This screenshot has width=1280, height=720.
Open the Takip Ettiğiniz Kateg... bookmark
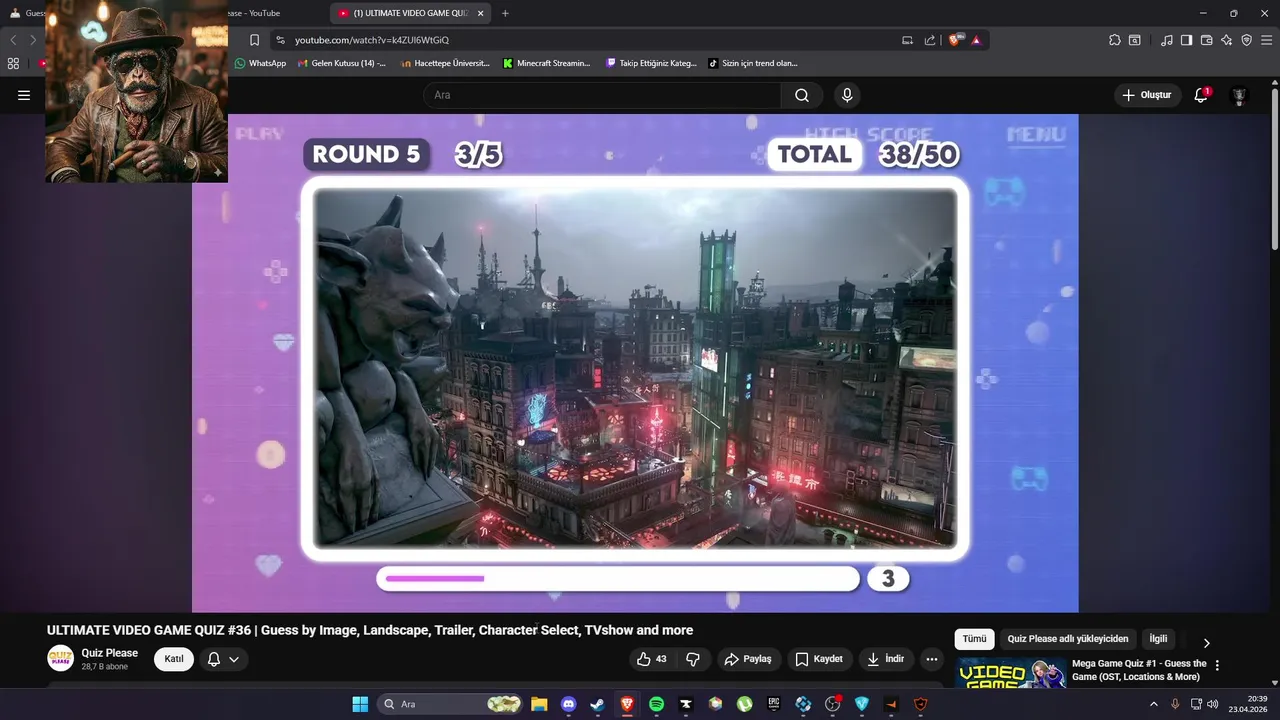(651, 63)
